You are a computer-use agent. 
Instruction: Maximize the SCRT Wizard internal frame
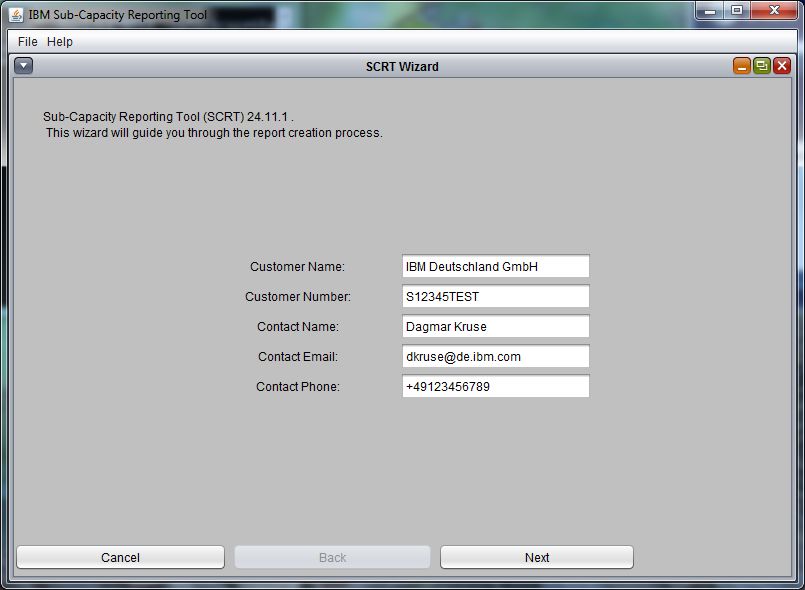[762, 66]
